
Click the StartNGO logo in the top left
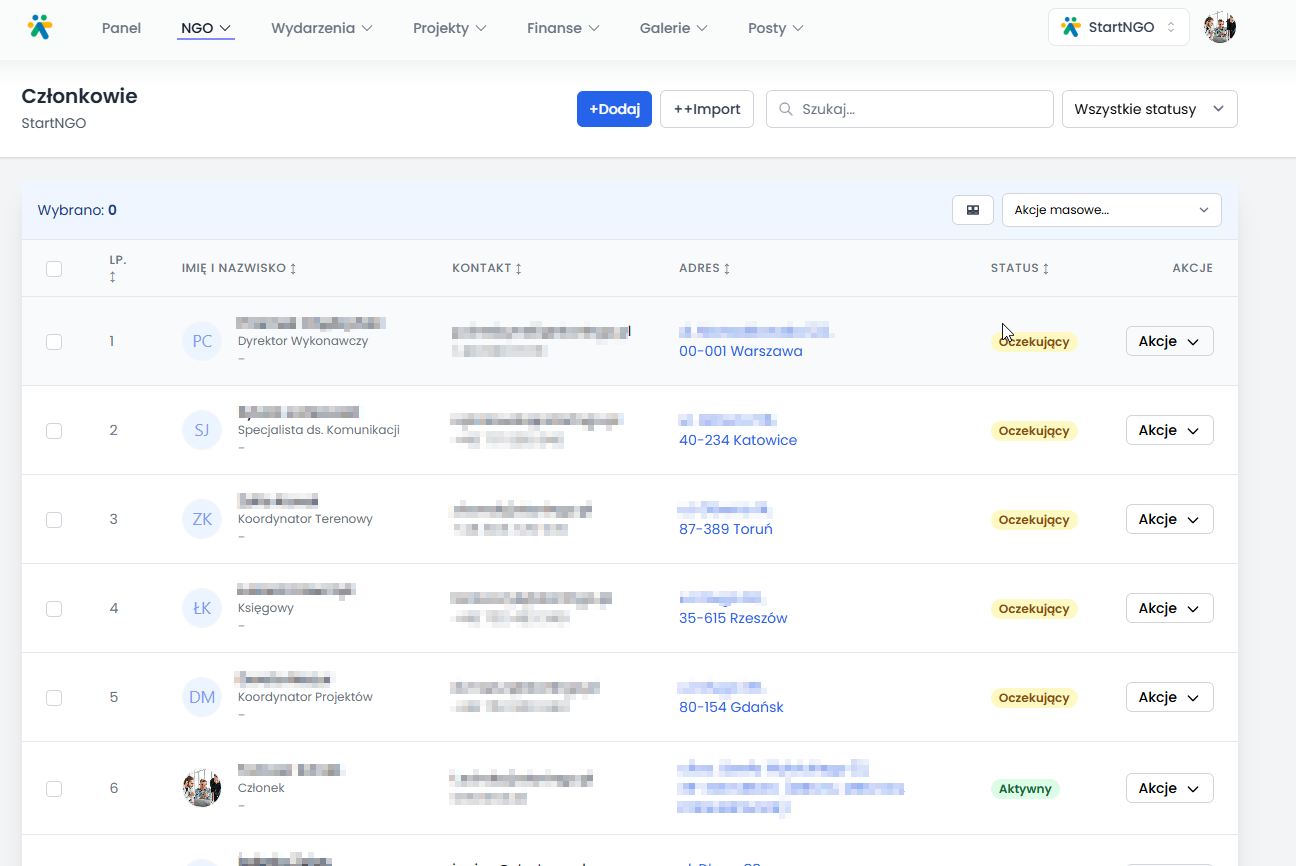(x=39, y=27)
